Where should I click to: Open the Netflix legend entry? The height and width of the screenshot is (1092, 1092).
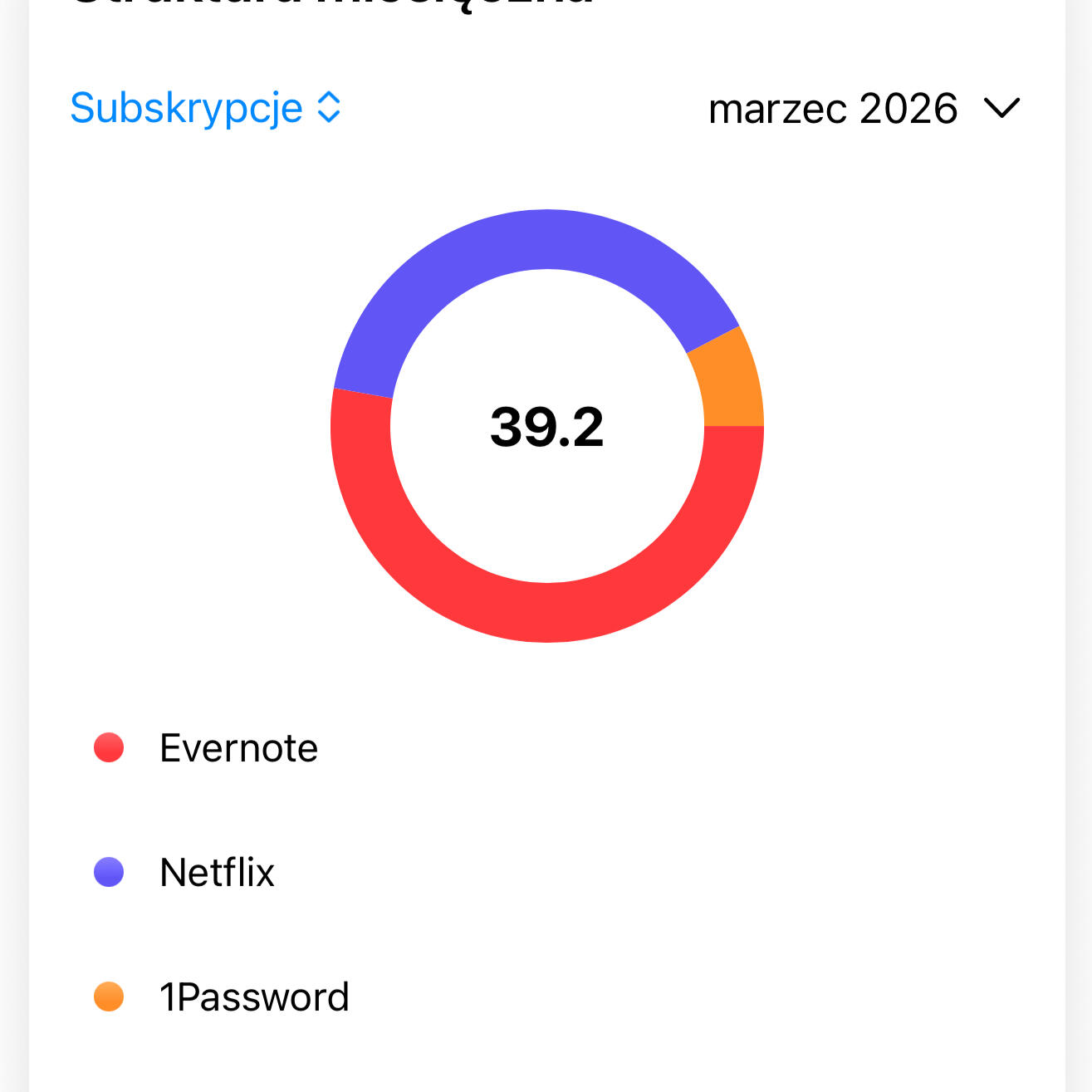tap(217, 872)
